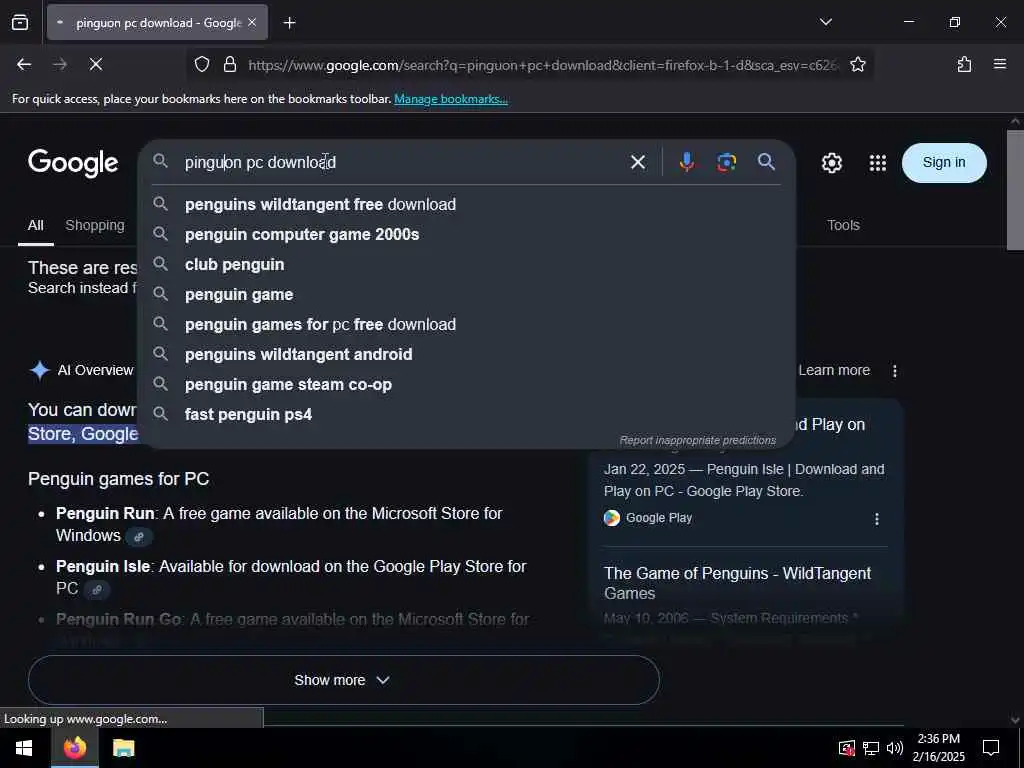The image size is (1024, 768).
Task: Click Report inappropriate predictions
Action: click(x=697, y=440)
